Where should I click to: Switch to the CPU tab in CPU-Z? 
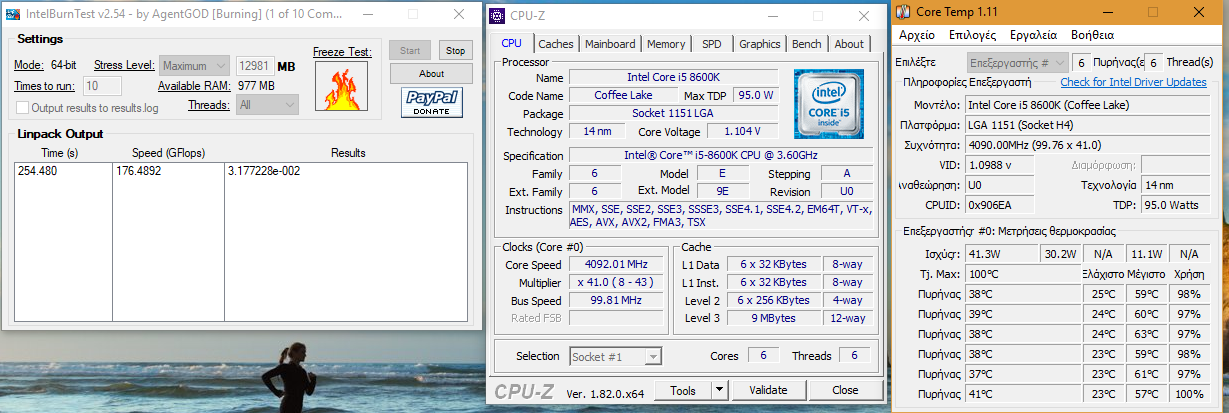[x=512, y=43]
